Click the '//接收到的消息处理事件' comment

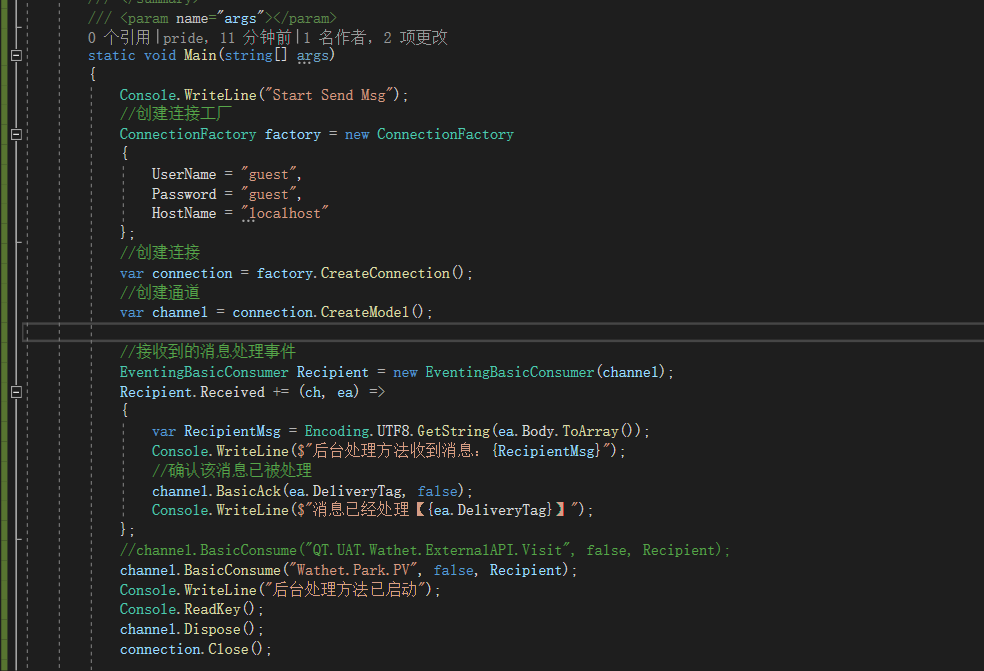point(208,352)
